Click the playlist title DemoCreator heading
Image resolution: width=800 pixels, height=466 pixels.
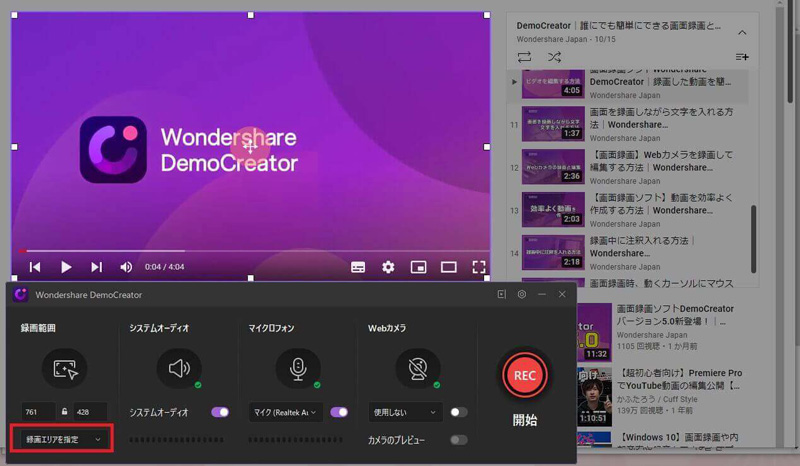pyautogui.click(x=618, y=26)
